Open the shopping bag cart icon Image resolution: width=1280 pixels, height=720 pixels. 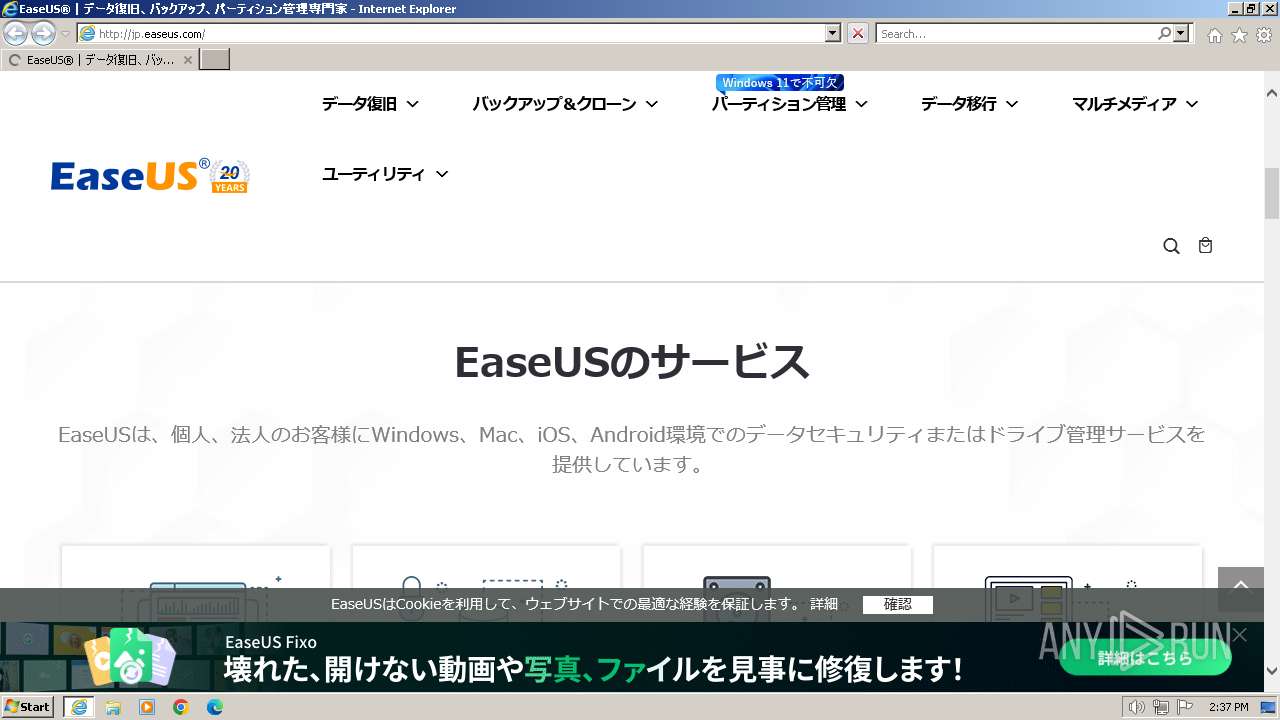click(1205, 245)
